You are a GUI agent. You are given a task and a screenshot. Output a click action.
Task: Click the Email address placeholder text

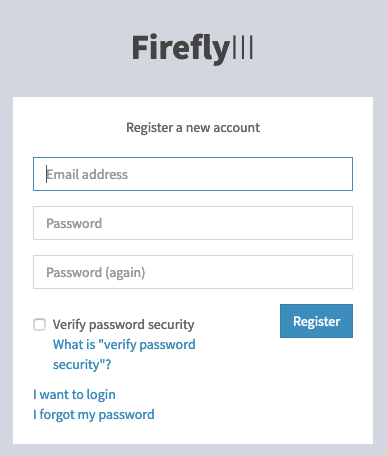coord(87,174)
